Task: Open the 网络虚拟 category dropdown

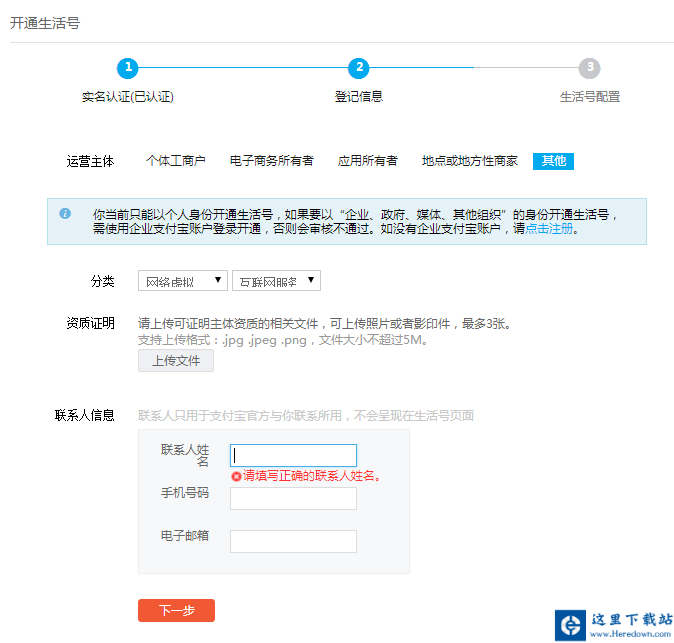Action: pyautogui.click(x=183, y=281)
